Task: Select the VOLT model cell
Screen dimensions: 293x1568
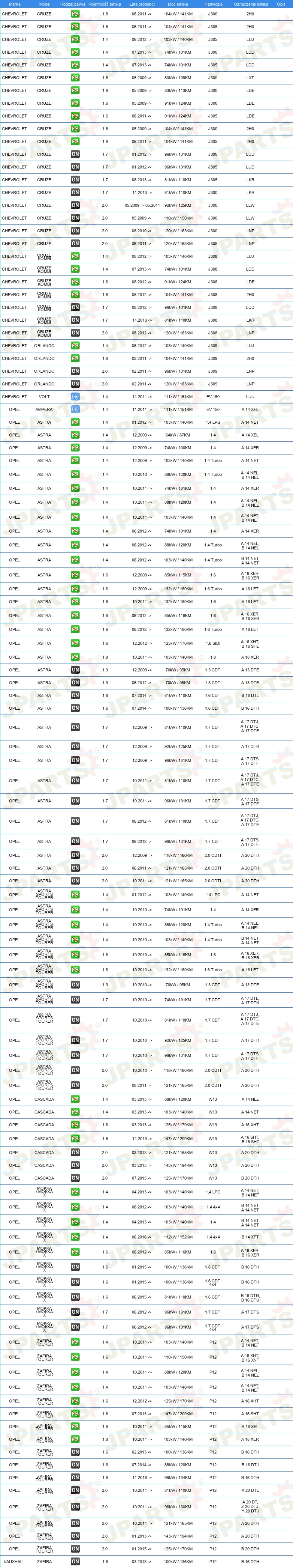Action: click(44, 396)
